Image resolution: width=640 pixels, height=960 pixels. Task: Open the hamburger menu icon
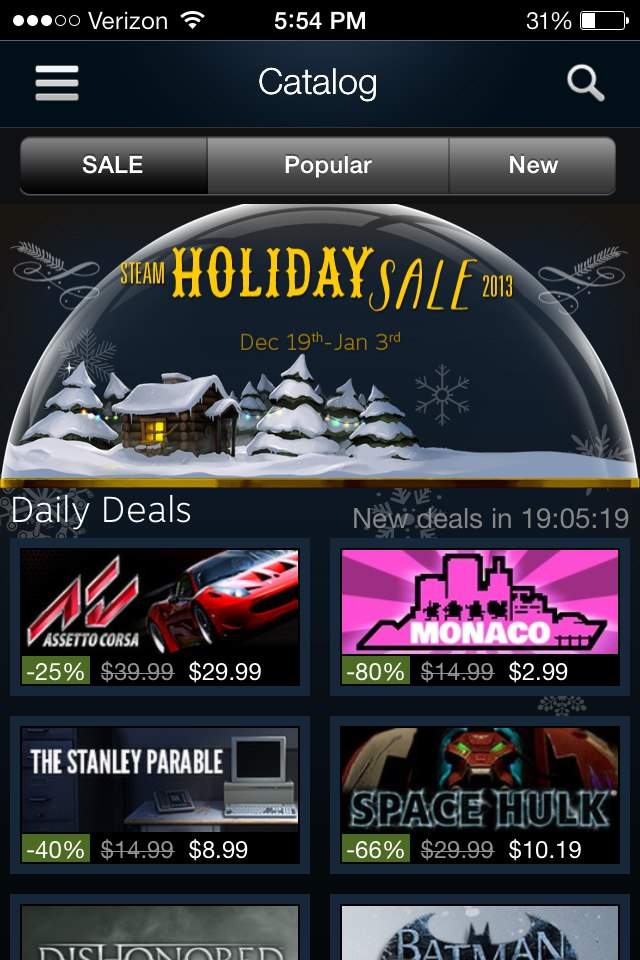click(x=57, y=83)
